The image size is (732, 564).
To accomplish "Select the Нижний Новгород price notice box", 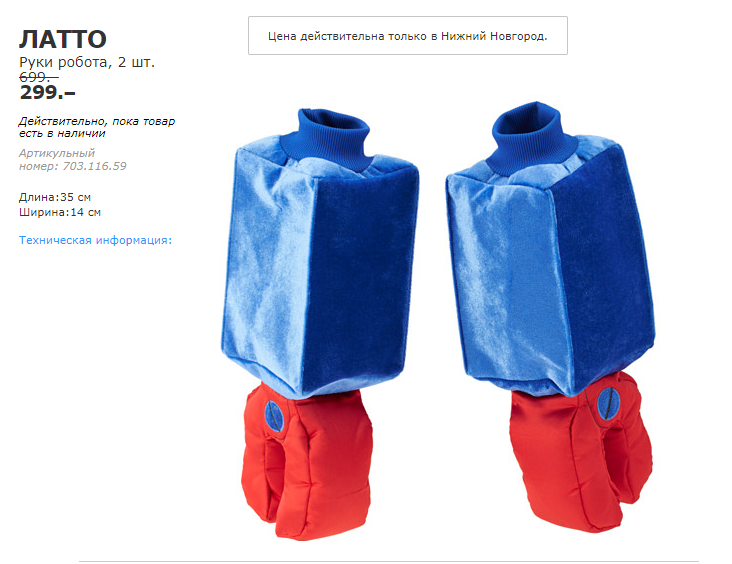I will point(408,36).
